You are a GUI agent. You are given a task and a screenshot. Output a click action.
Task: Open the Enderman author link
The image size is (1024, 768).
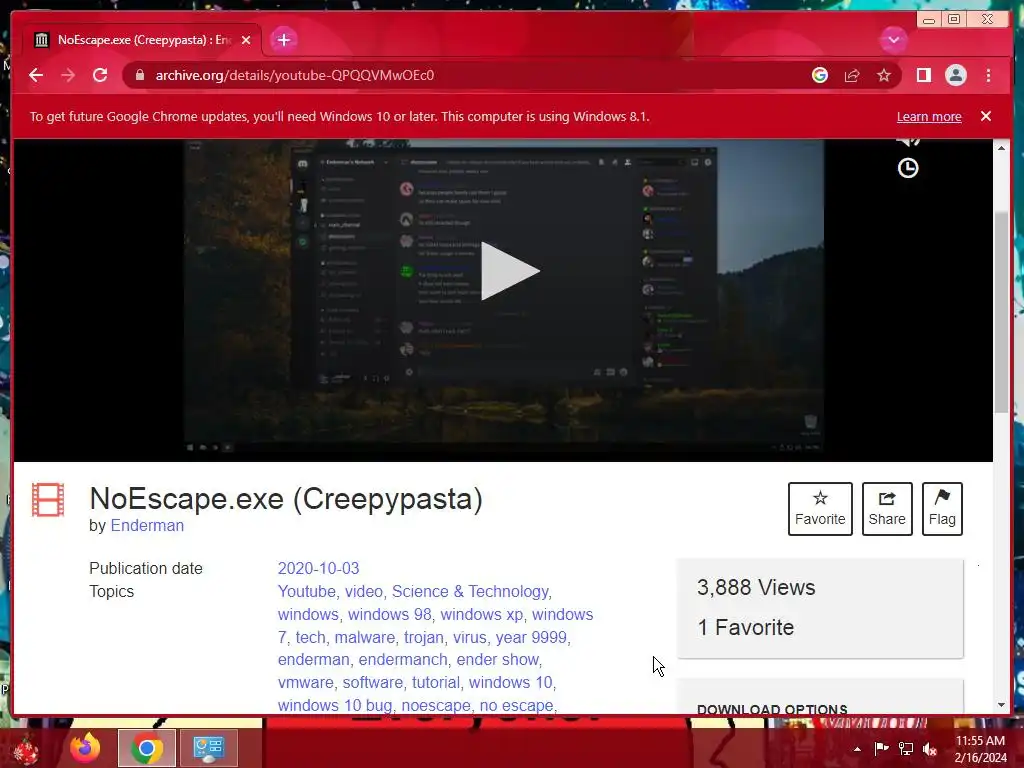pos(147,525)
